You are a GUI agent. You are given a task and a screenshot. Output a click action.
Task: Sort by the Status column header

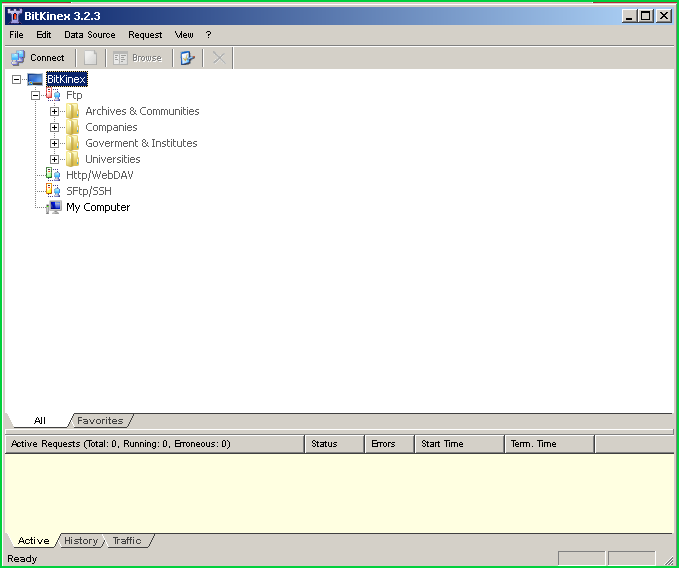point(335,444)
